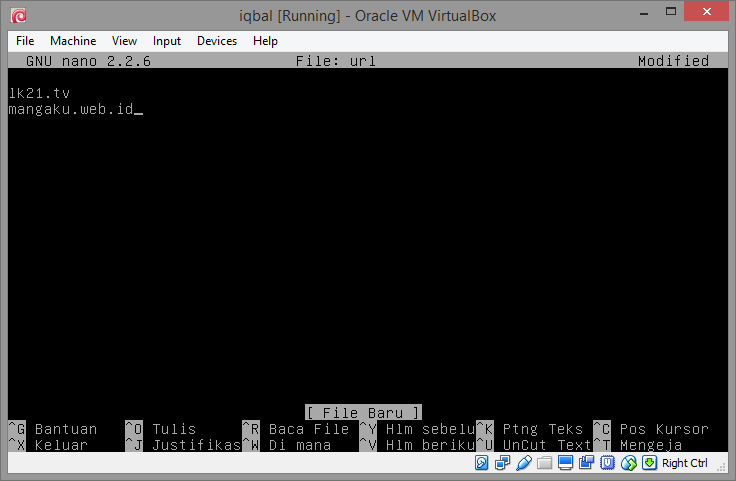Click the ^O Tulis shortcut label
Viewport: 736px width, 481px height.
coord(161,429)
